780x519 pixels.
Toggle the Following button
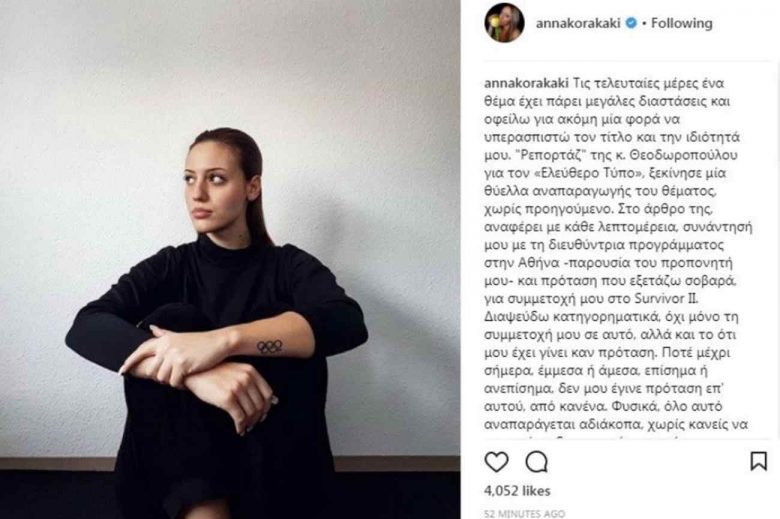(x=682, y=23)
